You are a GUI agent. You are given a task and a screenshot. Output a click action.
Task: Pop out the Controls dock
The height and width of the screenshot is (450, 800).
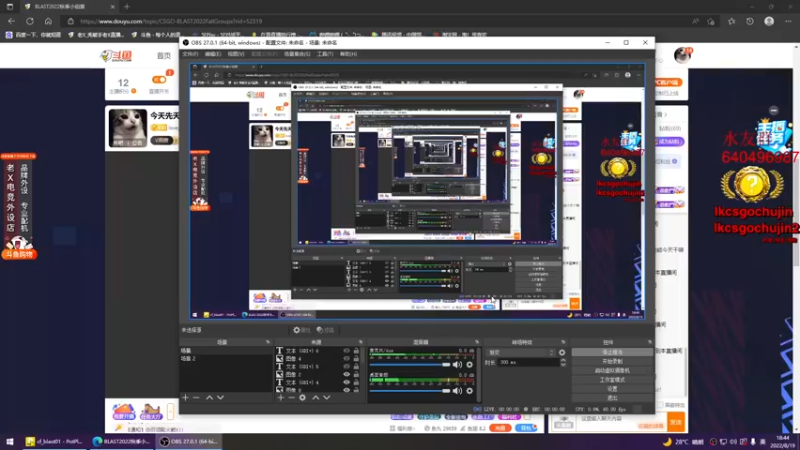point(649,342)
